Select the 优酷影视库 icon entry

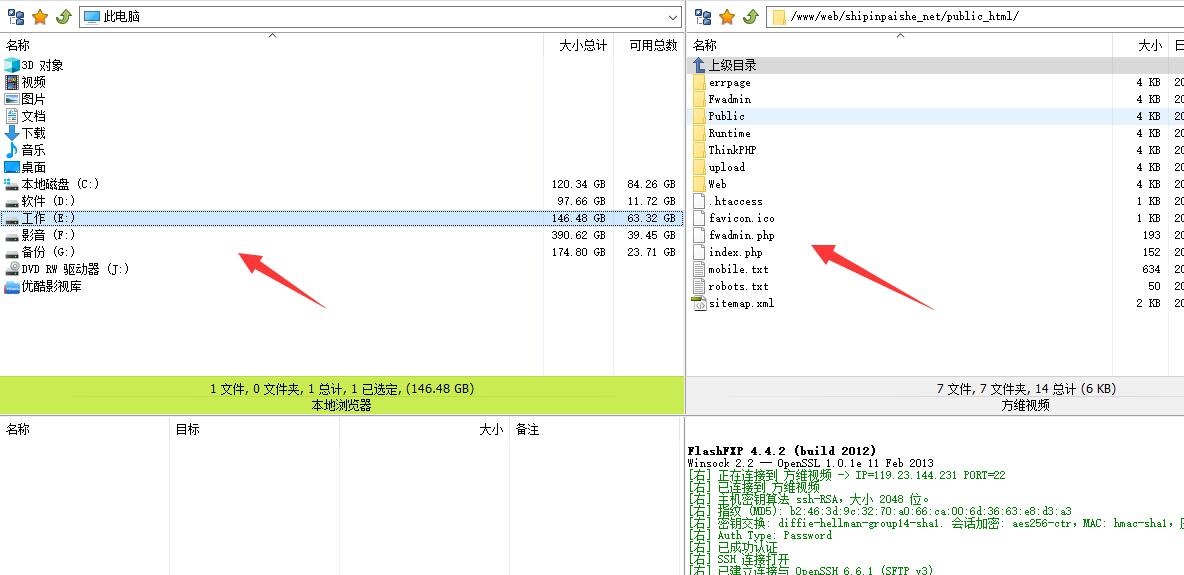pyautogui.click(x=51, y=287)
